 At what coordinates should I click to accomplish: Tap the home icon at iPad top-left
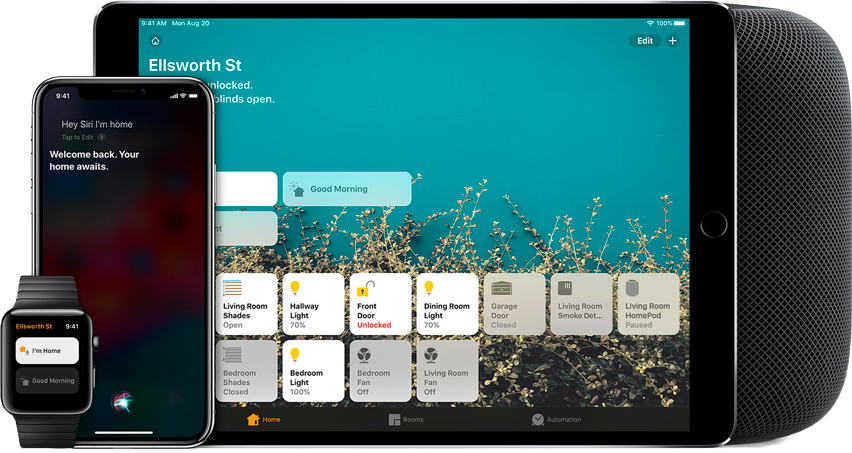155,41
